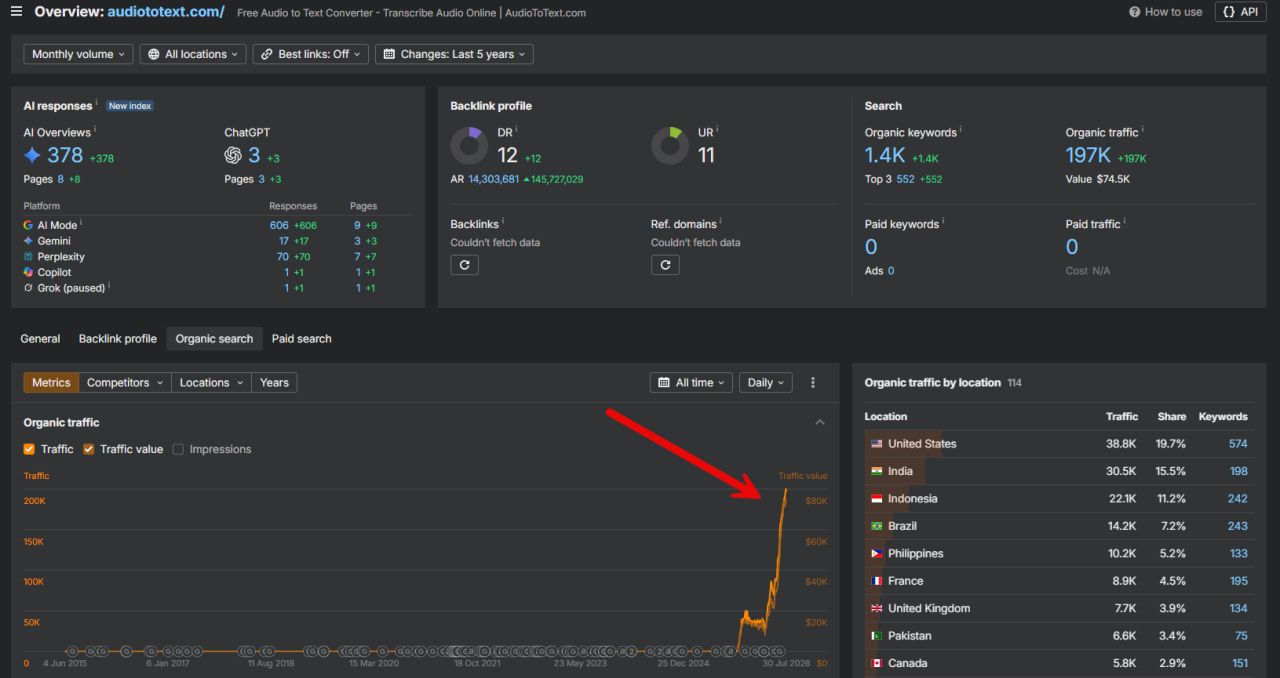Switch to the Backlink profile tab
The width and height of the screenshot is (1280, 678).
click(118, 339)
